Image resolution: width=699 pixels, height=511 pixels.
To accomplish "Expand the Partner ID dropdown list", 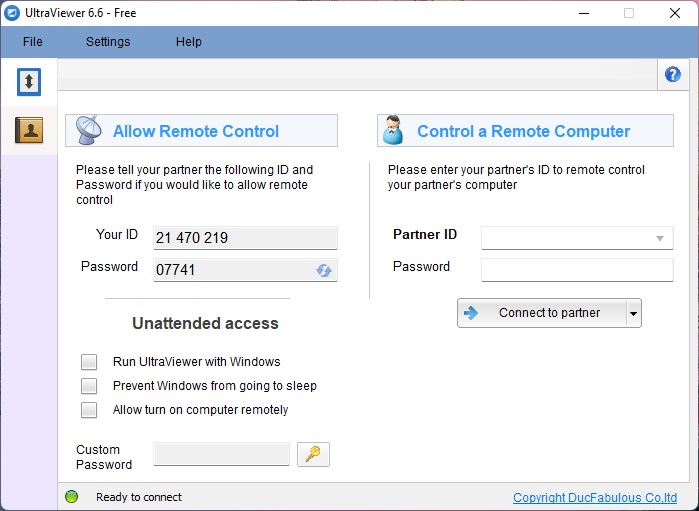I will (x=660, y=238).
